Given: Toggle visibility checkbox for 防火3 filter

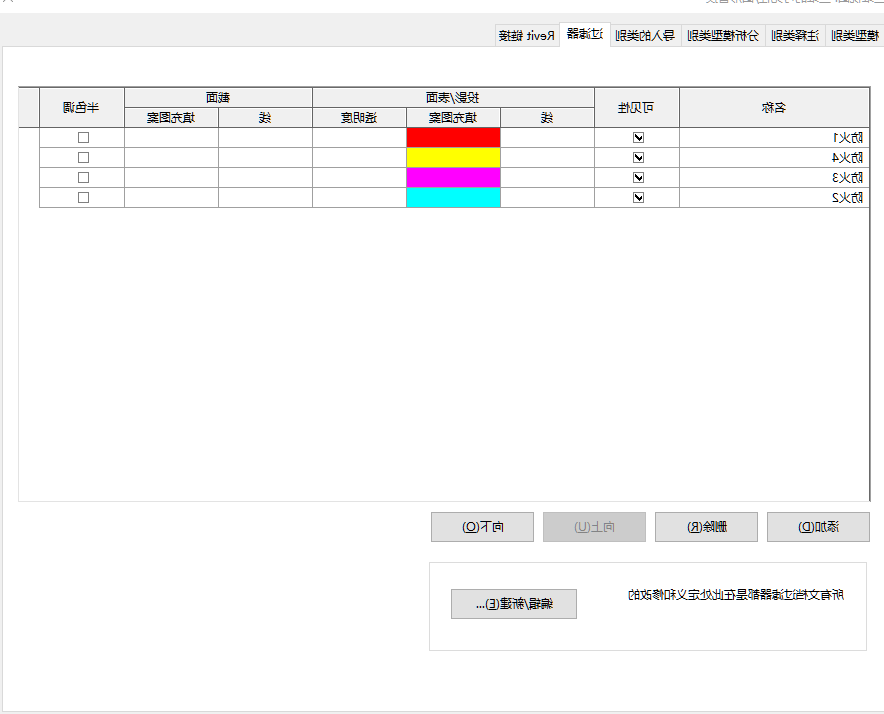Looking at the screenshot, I should [x=638, y=178].
